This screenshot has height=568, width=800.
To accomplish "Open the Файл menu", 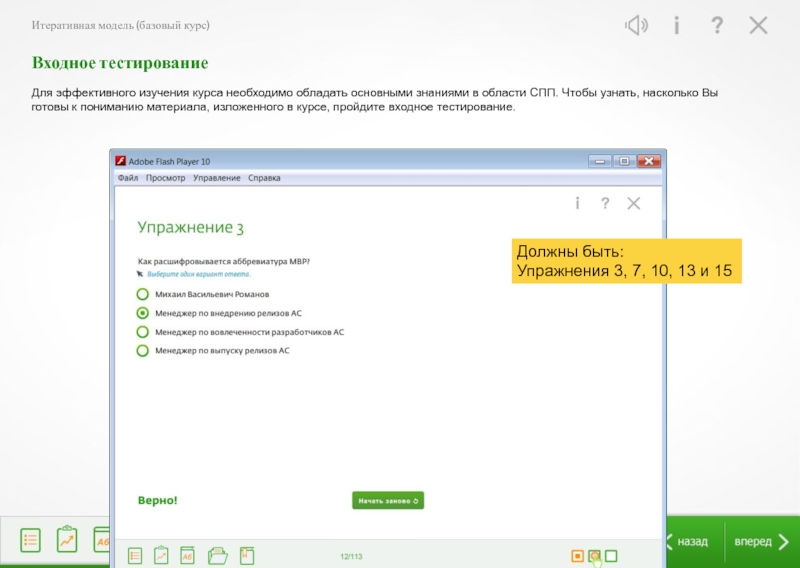I will point(128,178).
